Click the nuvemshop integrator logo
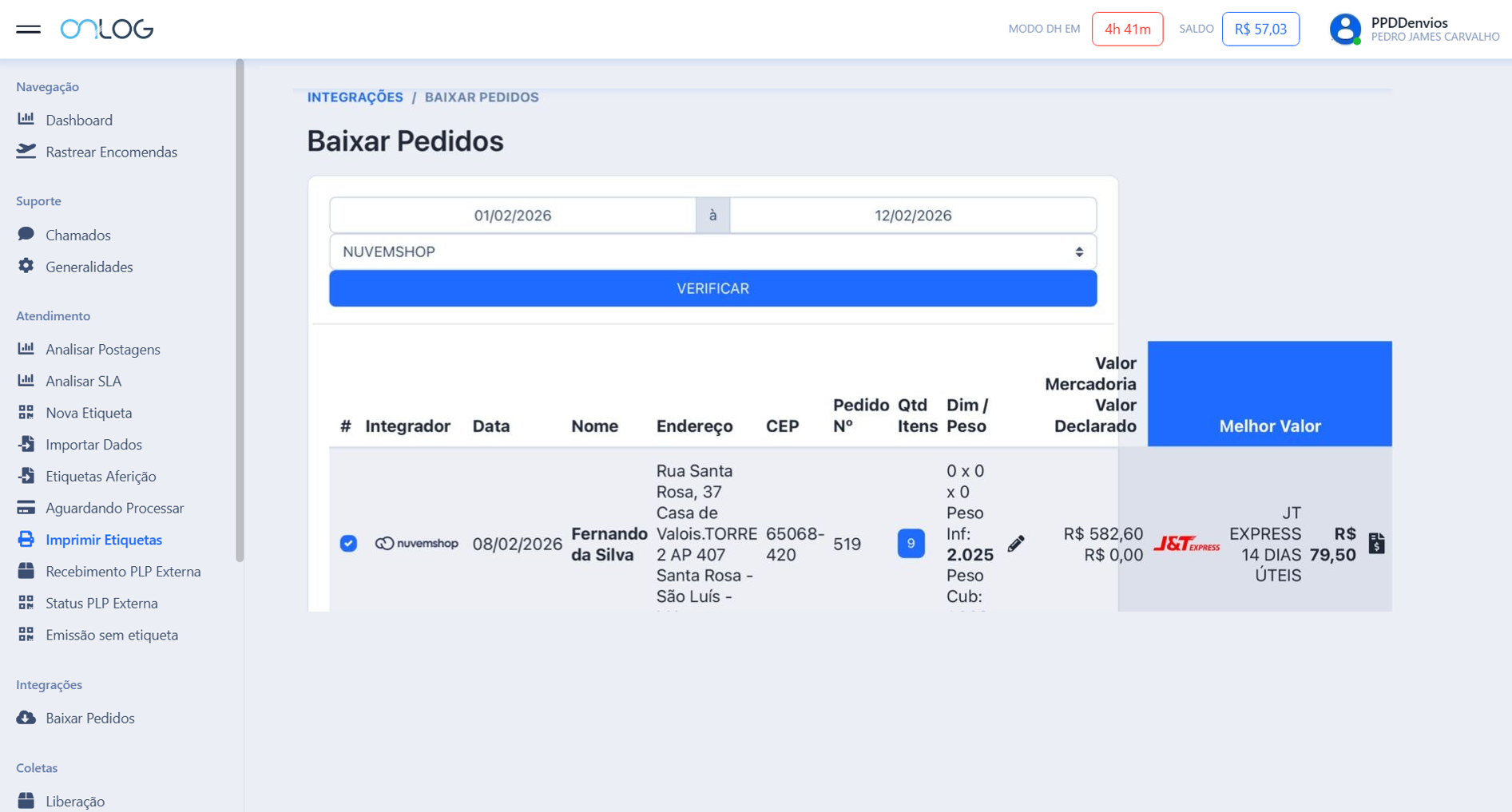Viewport: 1512px width, 812px height. pos(416,544)
